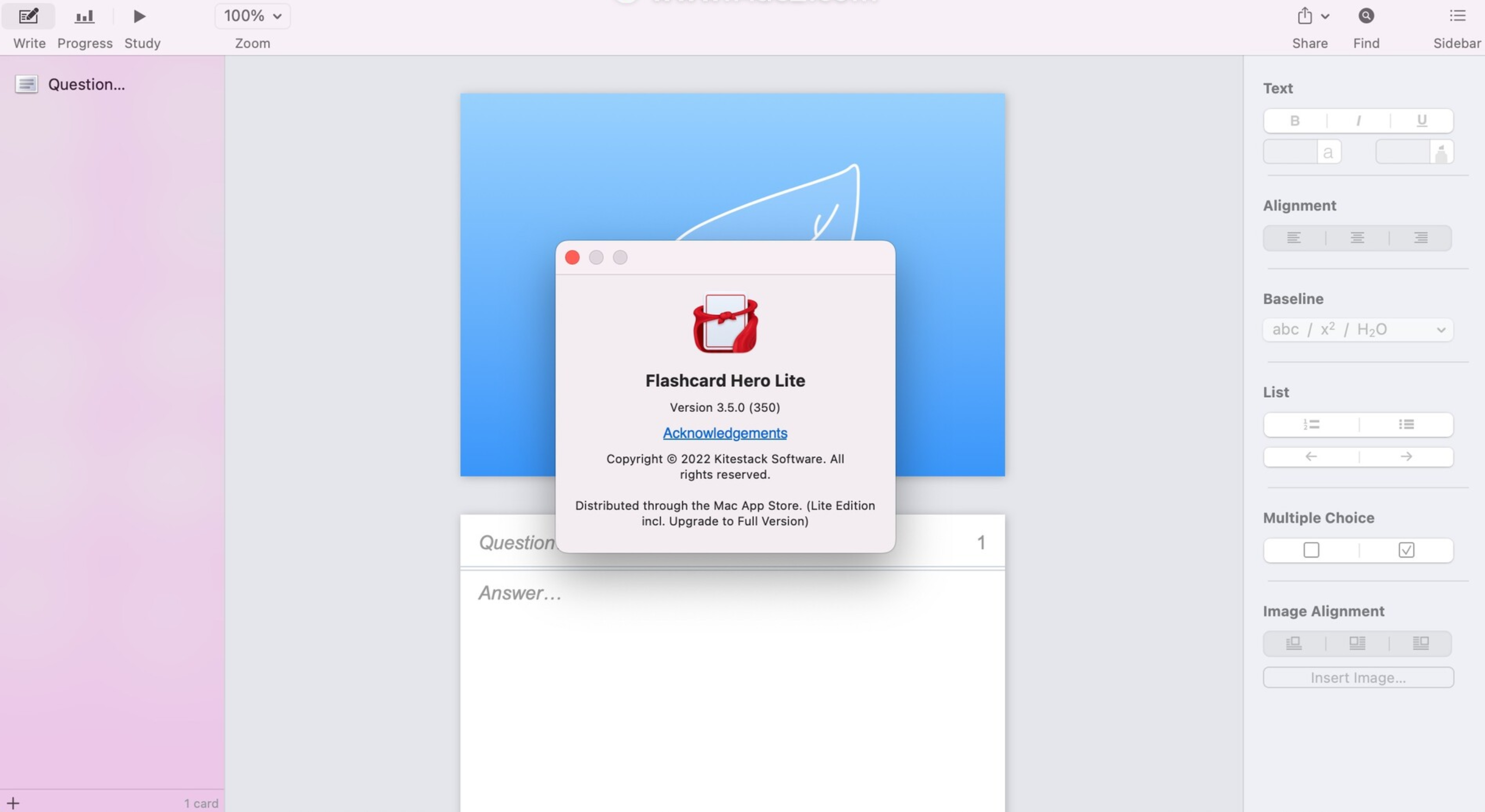The height and width of the screenshot is (812, 1485).
Task: Choose text color 'a' button
Action: 1328,152
